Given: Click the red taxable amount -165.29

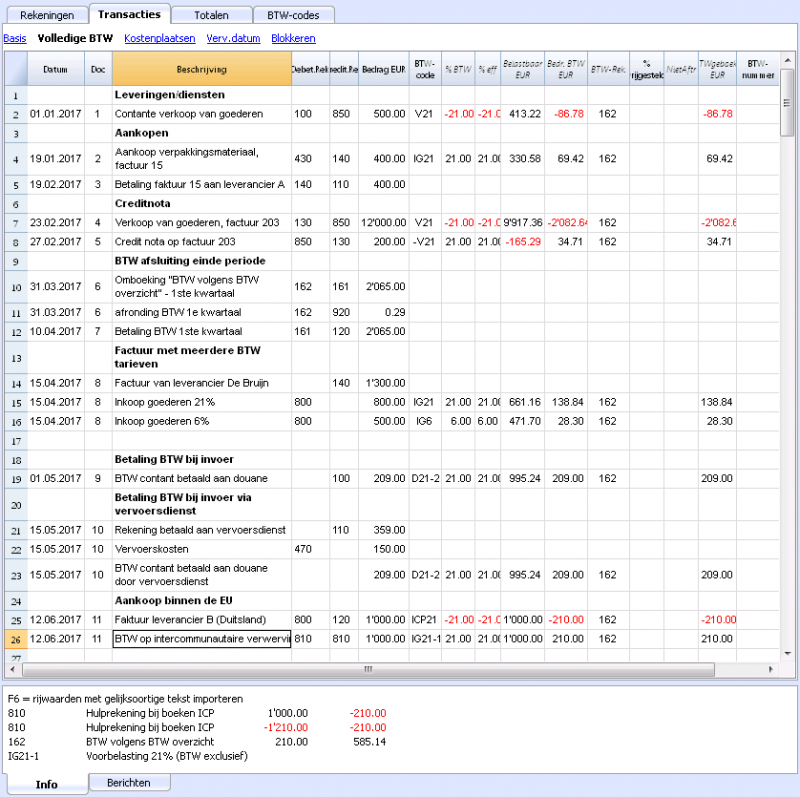Looking at the screenshot, I should click(x=522, y=242).
